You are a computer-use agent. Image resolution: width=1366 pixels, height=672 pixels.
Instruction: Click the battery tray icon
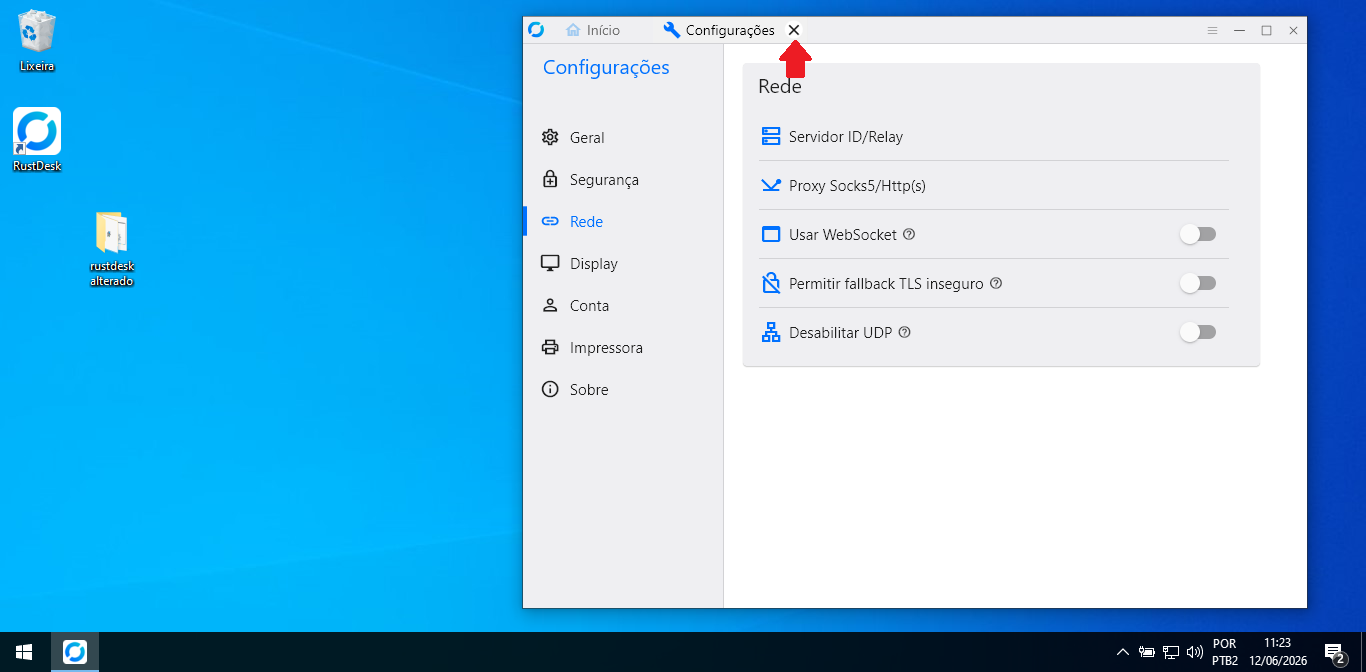[x=1147, y=652]
